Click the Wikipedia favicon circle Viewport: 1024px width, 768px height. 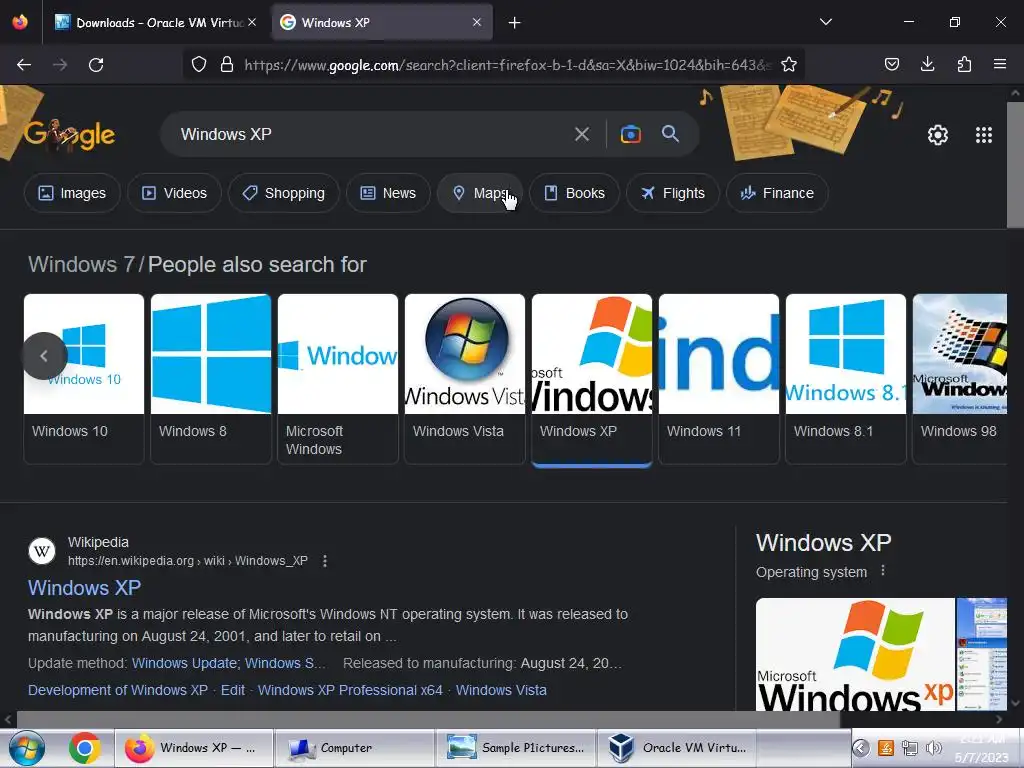pyautogui.click(x=42, y=551)
